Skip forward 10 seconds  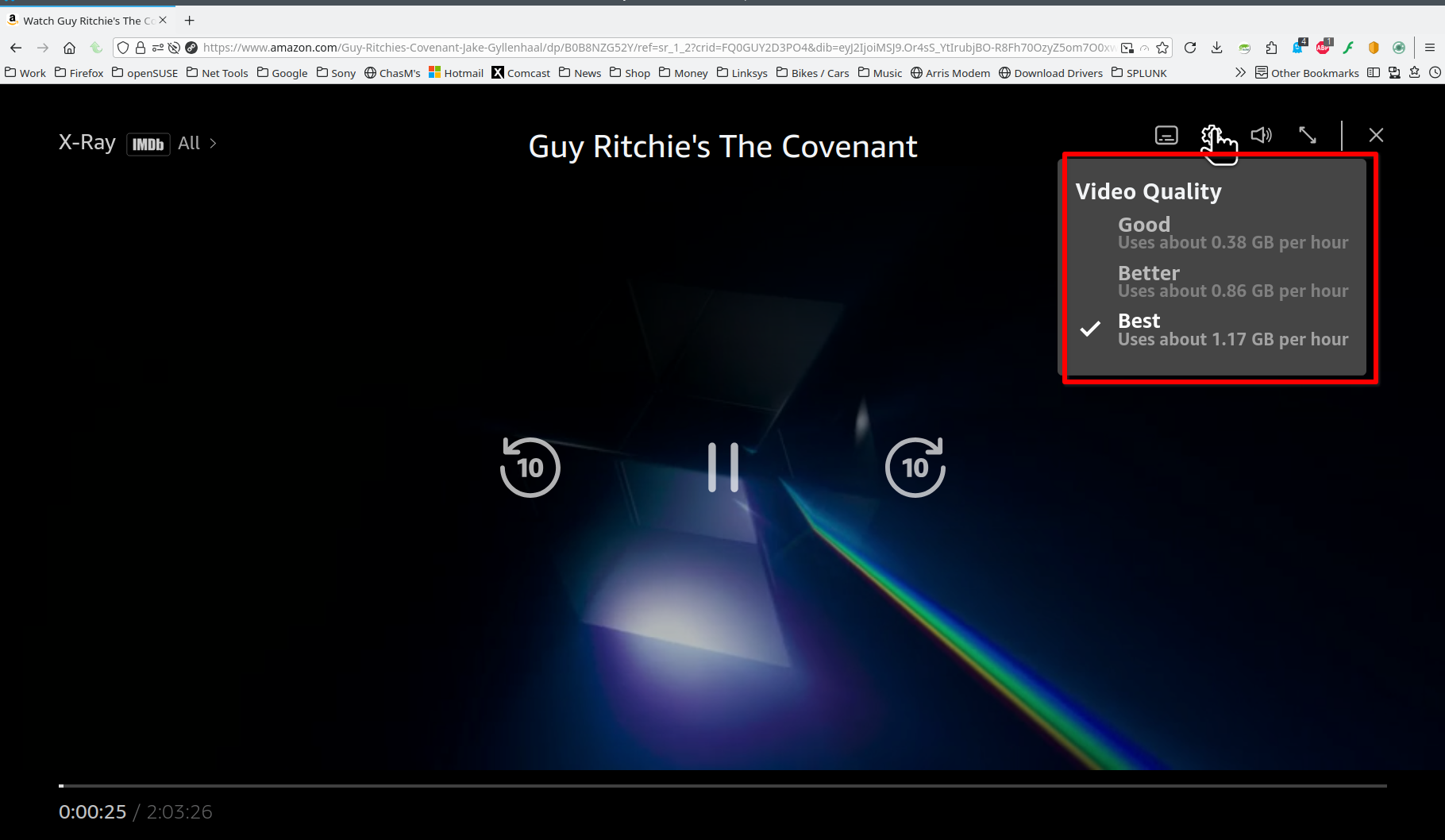click(915, 468)
